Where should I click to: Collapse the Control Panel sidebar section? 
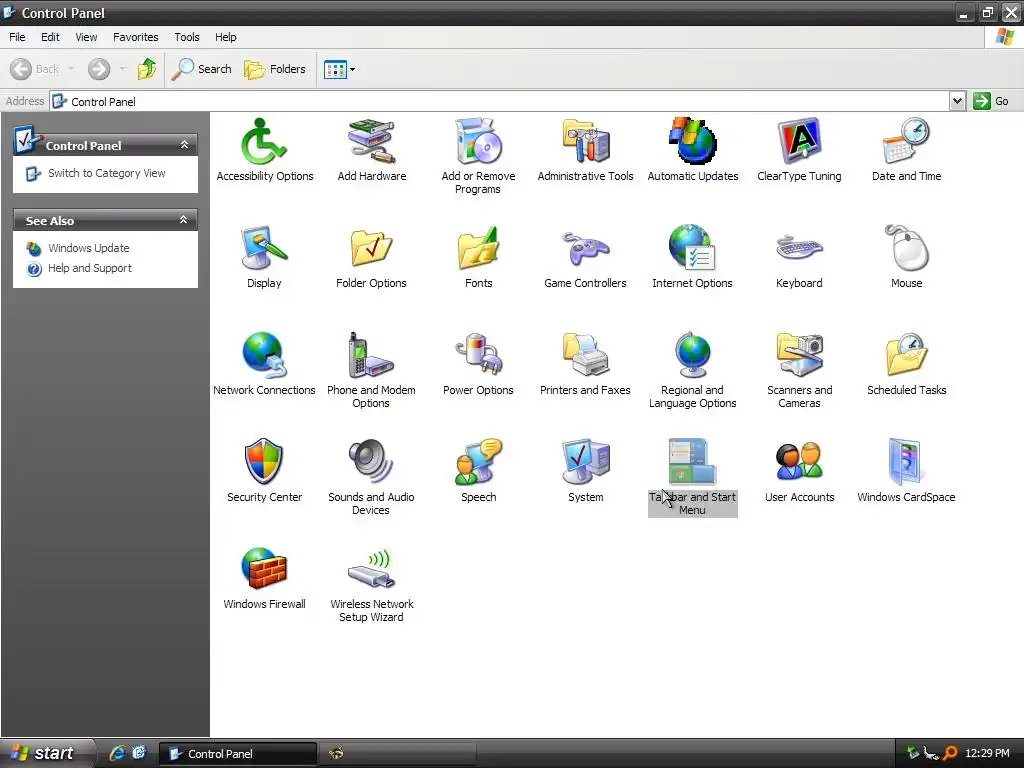[x=184, y=145]
